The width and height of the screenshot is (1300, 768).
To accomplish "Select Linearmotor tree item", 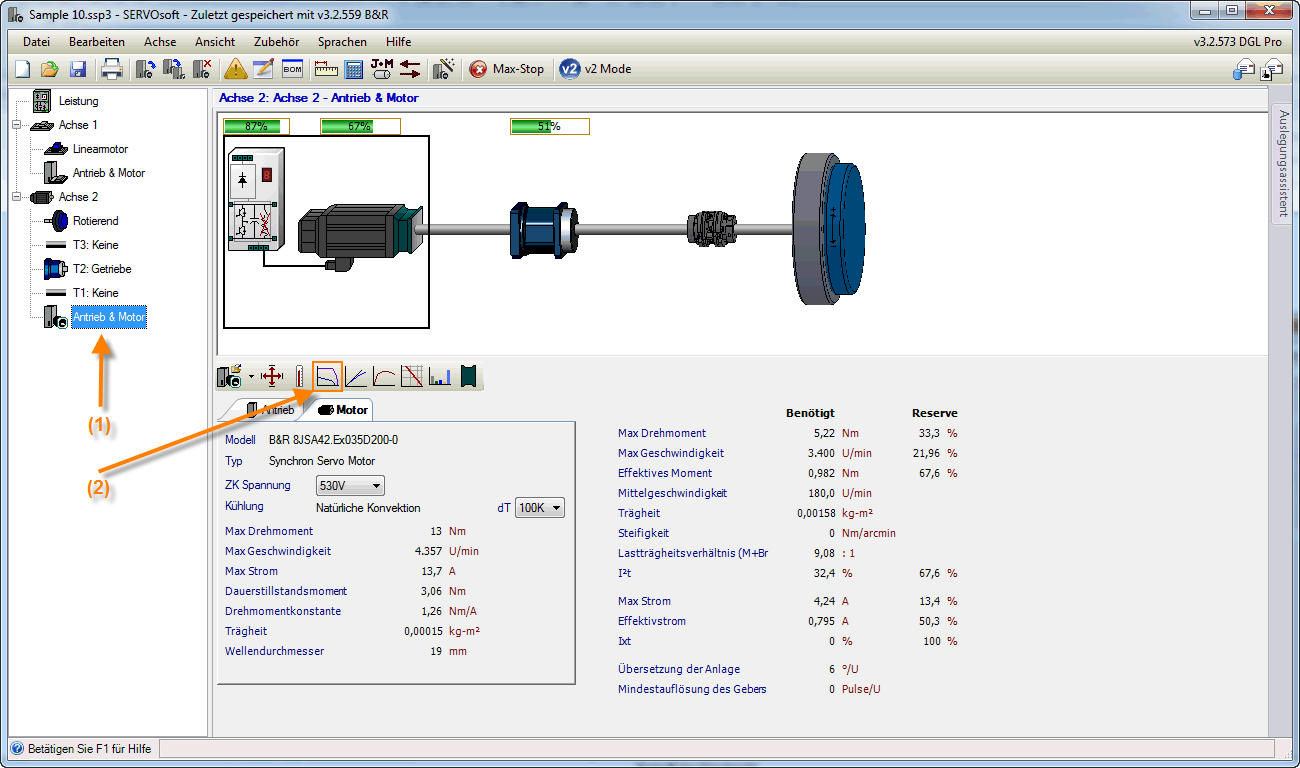I will (x=100, y=149).
